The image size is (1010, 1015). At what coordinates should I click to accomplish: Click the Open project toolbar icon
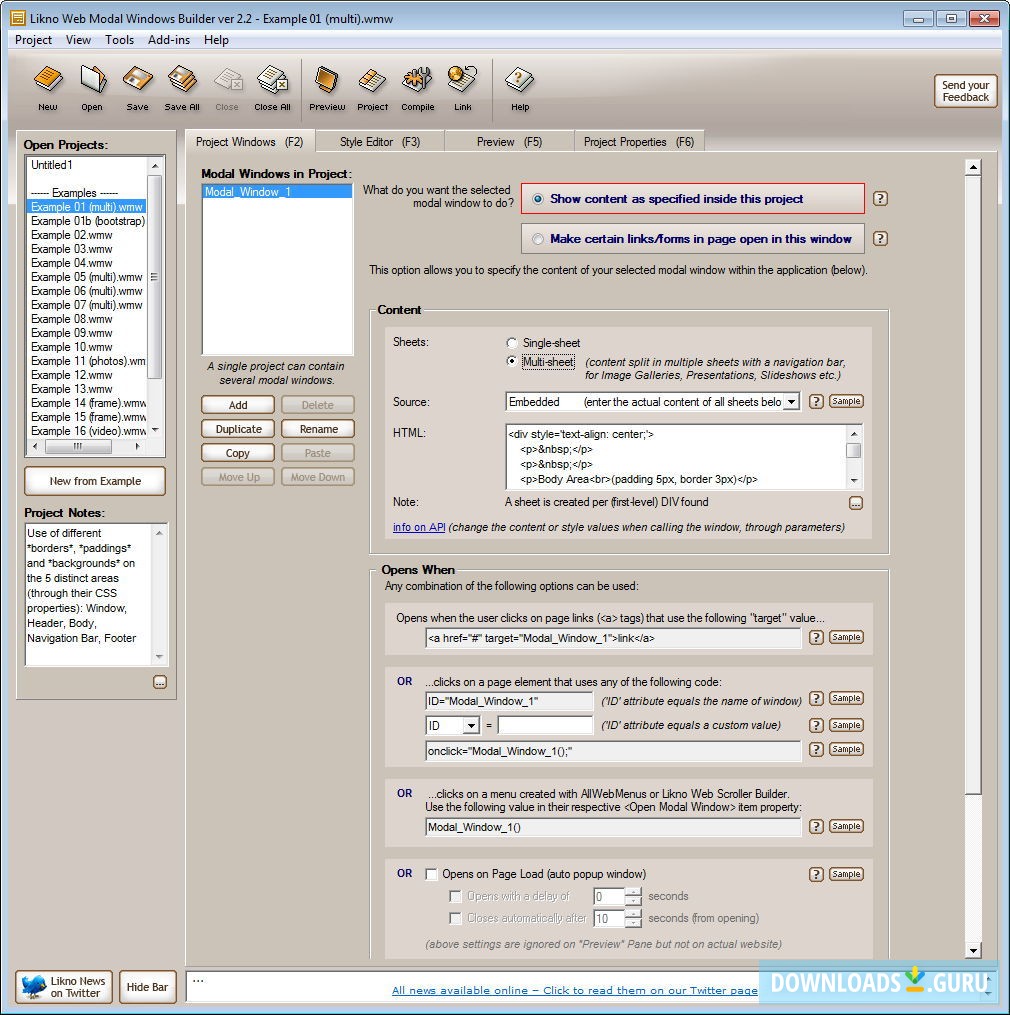click(x=92, y=88)
